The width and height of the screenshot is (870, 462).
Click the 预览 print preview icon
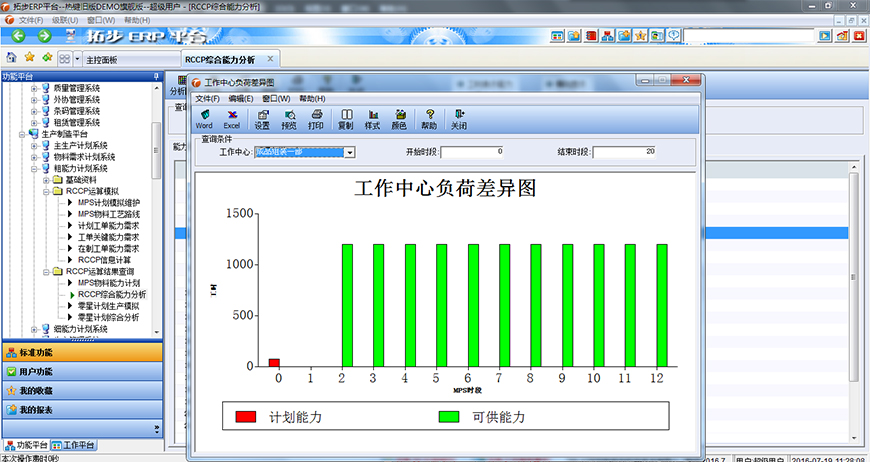coord(289,119)
